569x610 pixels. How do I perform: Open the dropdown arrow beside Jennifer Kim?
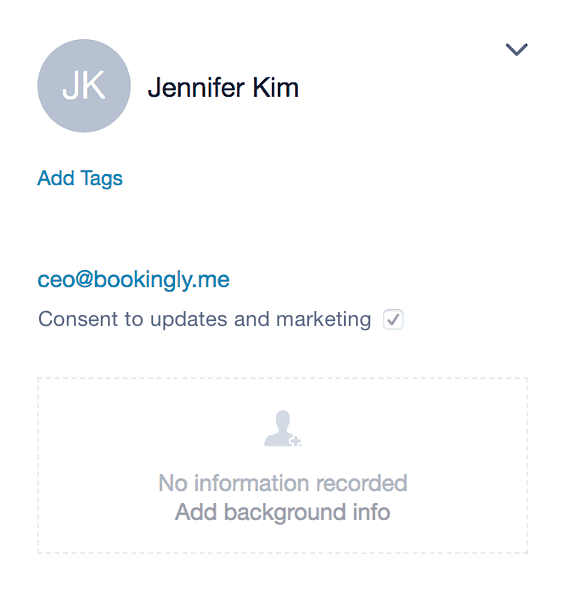516,49
